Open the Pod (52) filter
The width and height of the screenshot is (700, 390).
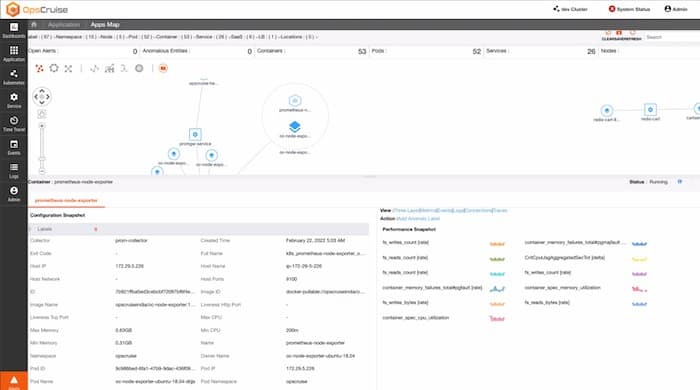(x=141, y=37)
